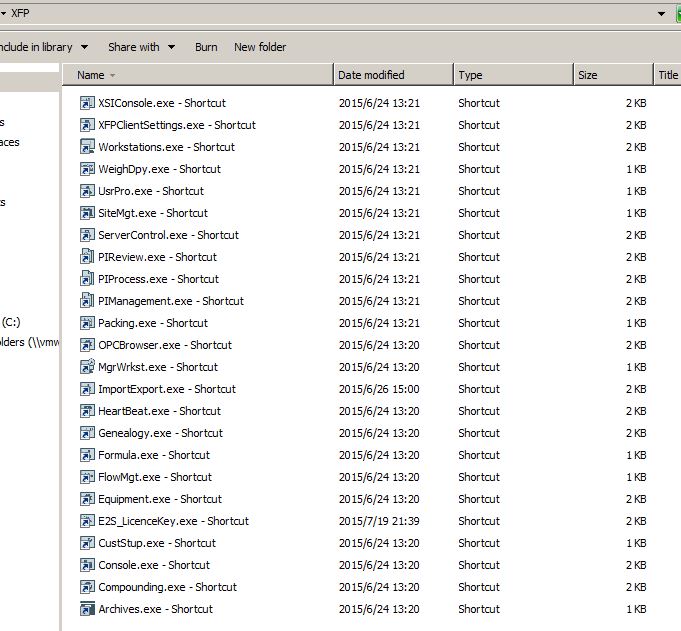
Task: Sort by the Title column header
Action: (668, 75)
